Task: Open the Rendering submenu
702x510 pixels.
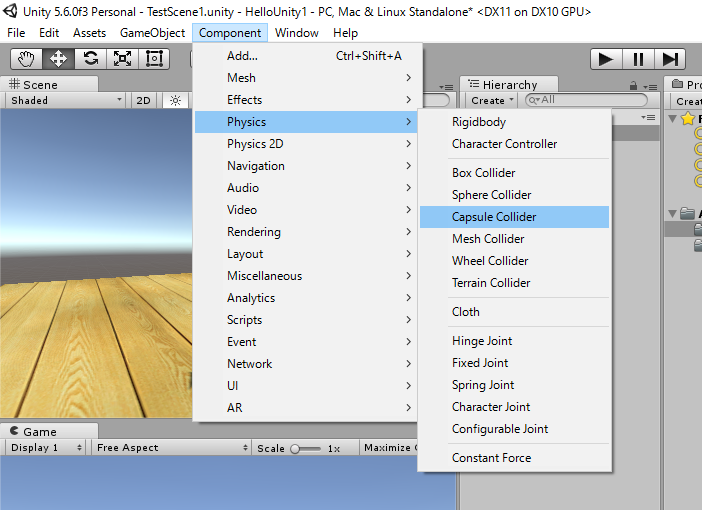Action: tap(306, 231)
